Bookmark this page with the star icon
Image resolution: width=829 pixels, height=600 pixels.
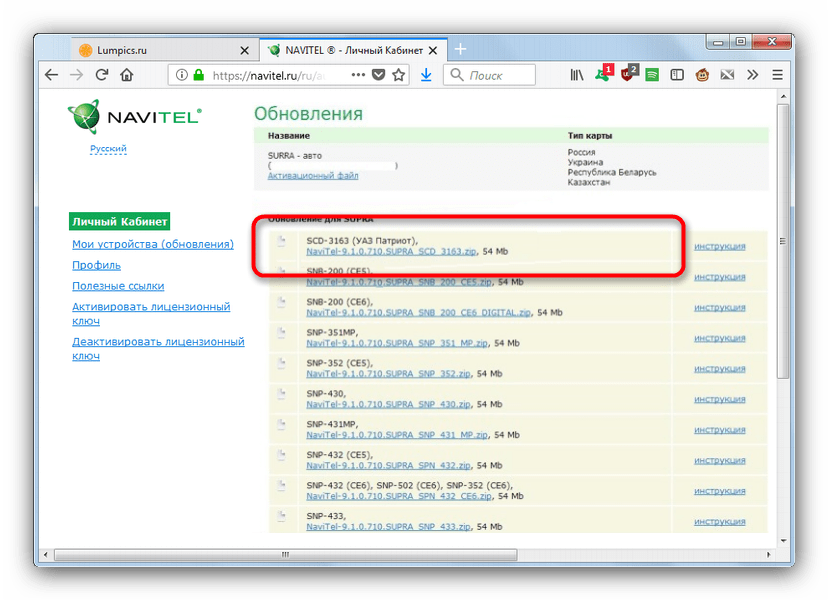tap(398, 75)
